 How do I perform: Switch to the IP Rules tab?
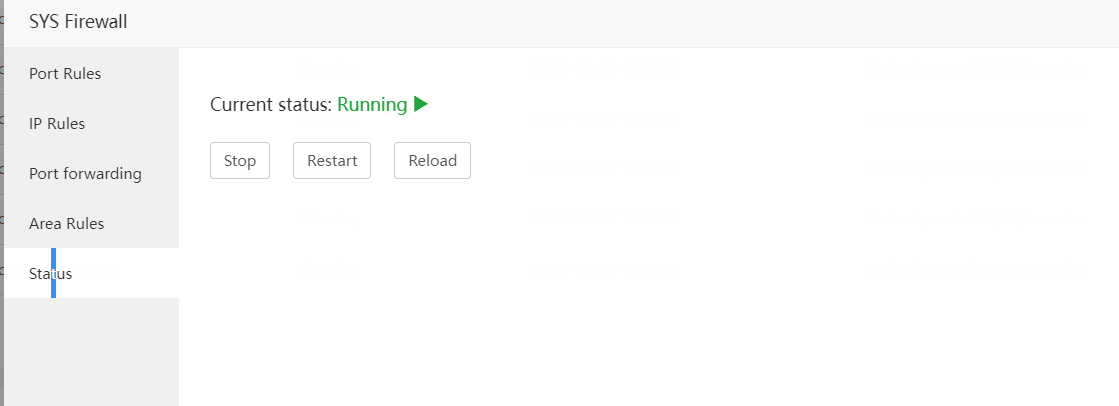tap(57, 124)
